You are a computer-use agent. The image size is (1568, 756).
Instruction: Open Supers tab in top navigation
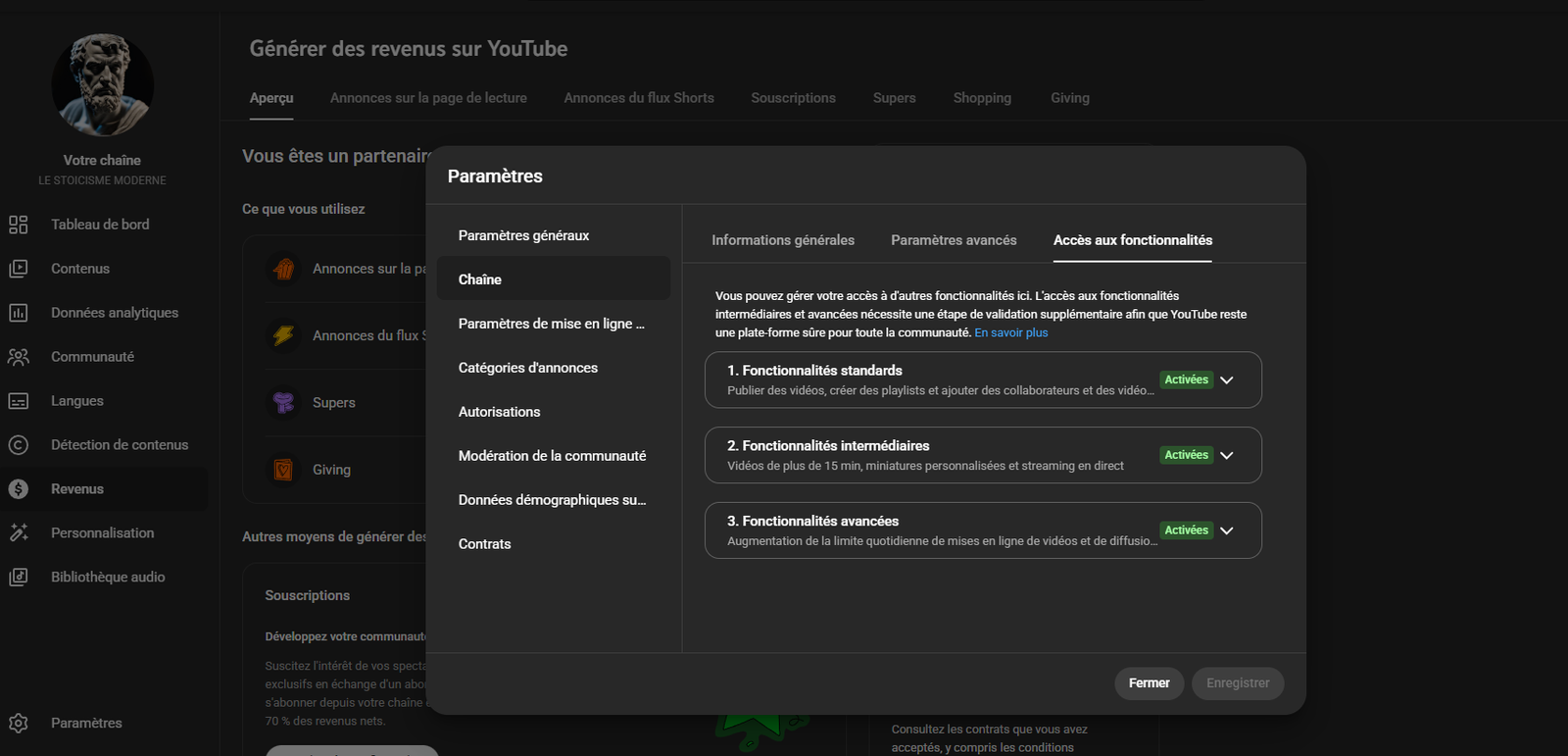coord(895,98)
